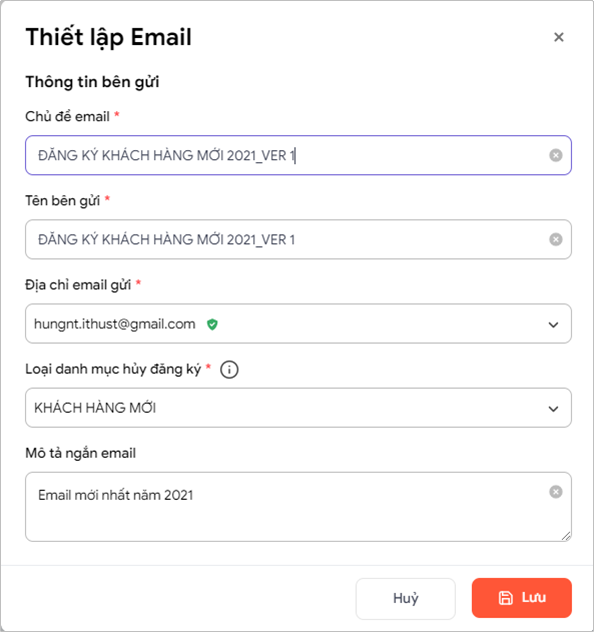Viewport: 594px width, 632px height.
Task: Open the hungnt.ithust@gmail.com sender dropdown
Action: click(x=298, y=324)
